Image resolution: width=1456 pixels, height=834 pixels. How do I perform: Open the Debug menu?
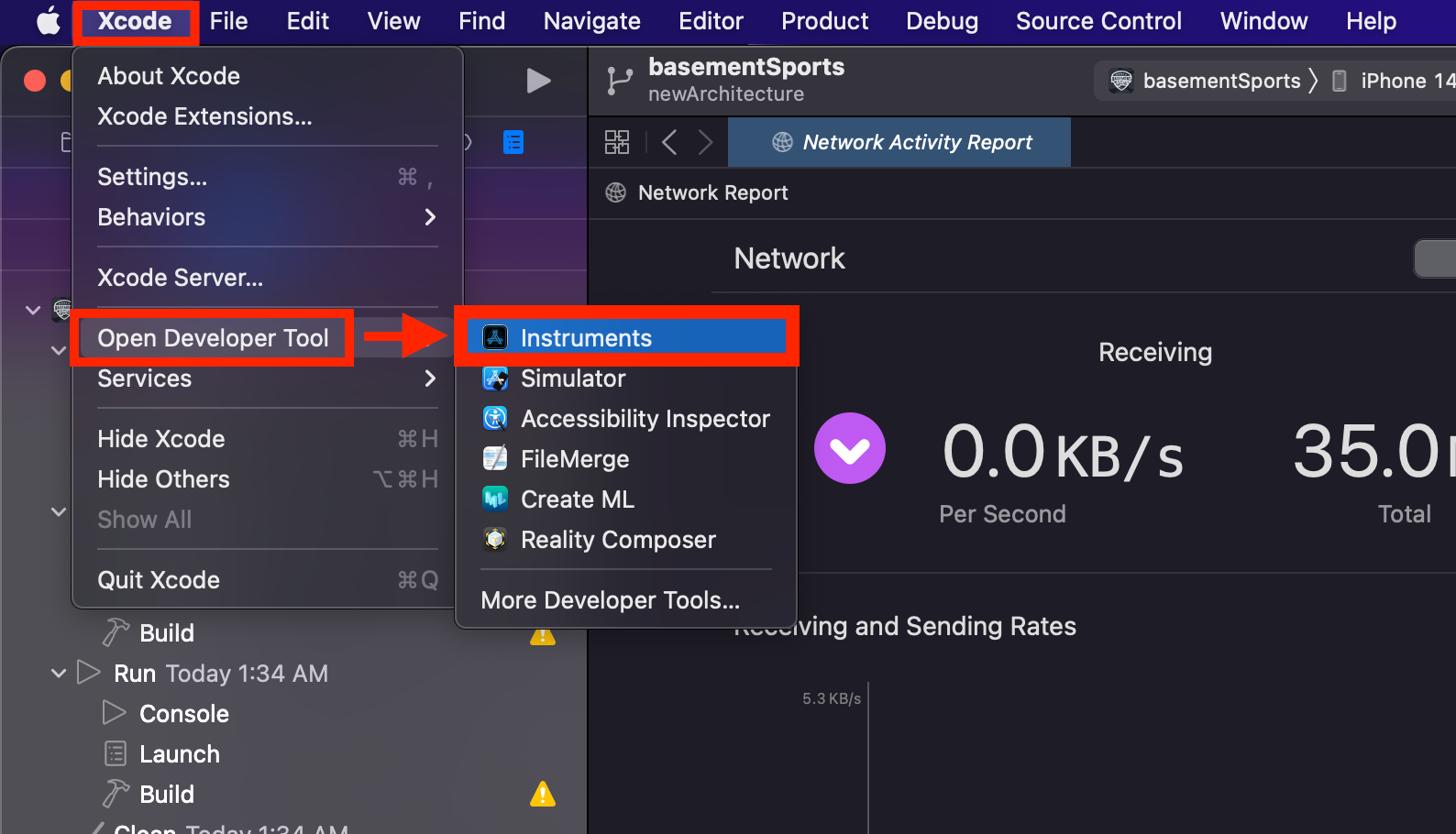[x=943, y=21]
